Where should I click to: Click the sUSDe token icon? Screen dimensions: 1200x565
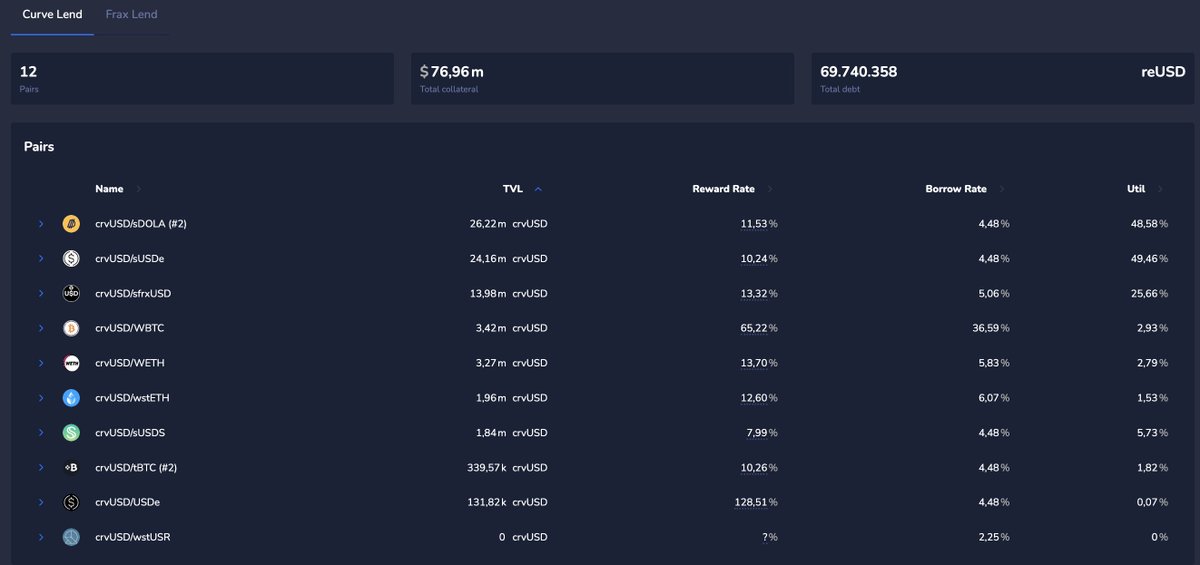pyautogui.click(x=71, y=259)
